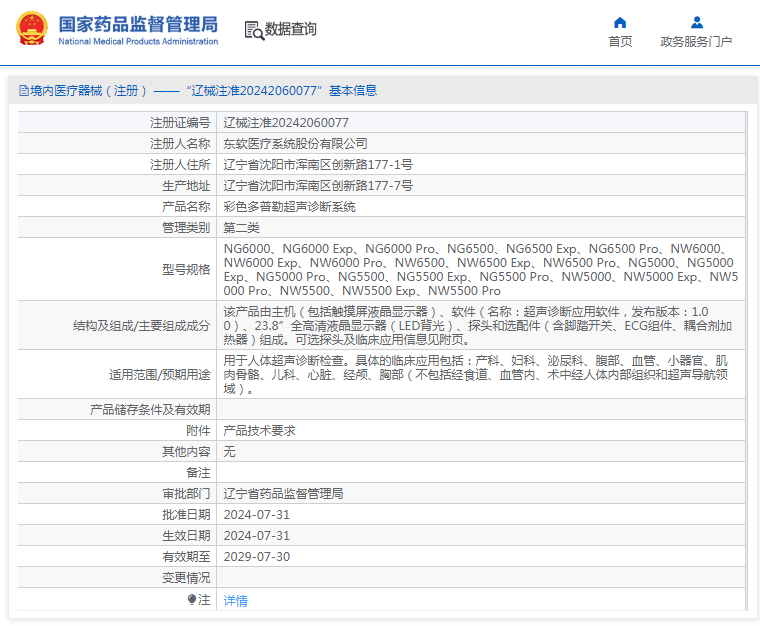760x626 pixels.
Task: Select product name 彩色多普勒超声诊断系统
Action: [x=289, y=207]
